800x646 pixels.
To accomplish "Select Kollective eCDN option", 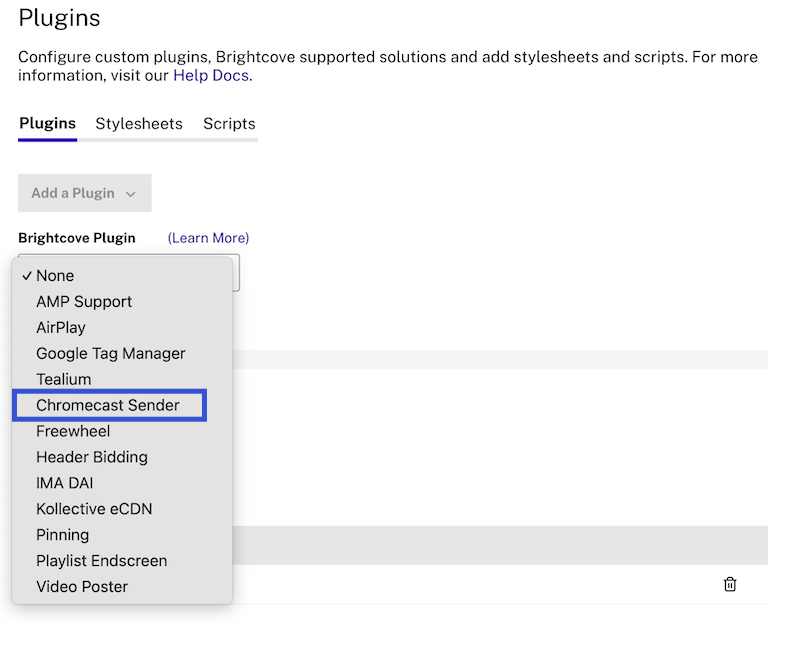I will (x=94, y=509).
